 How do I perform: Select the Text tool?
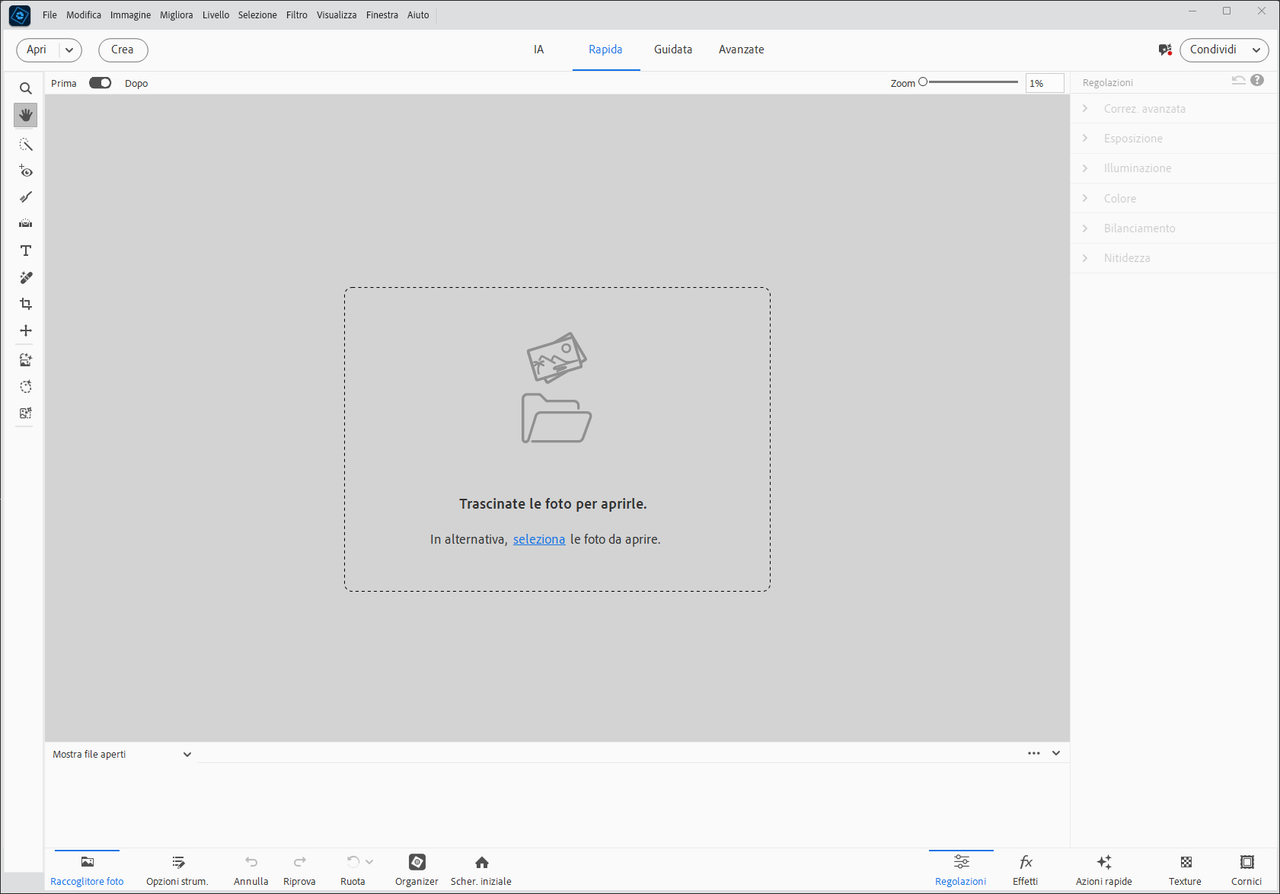[x=26, y=251]
